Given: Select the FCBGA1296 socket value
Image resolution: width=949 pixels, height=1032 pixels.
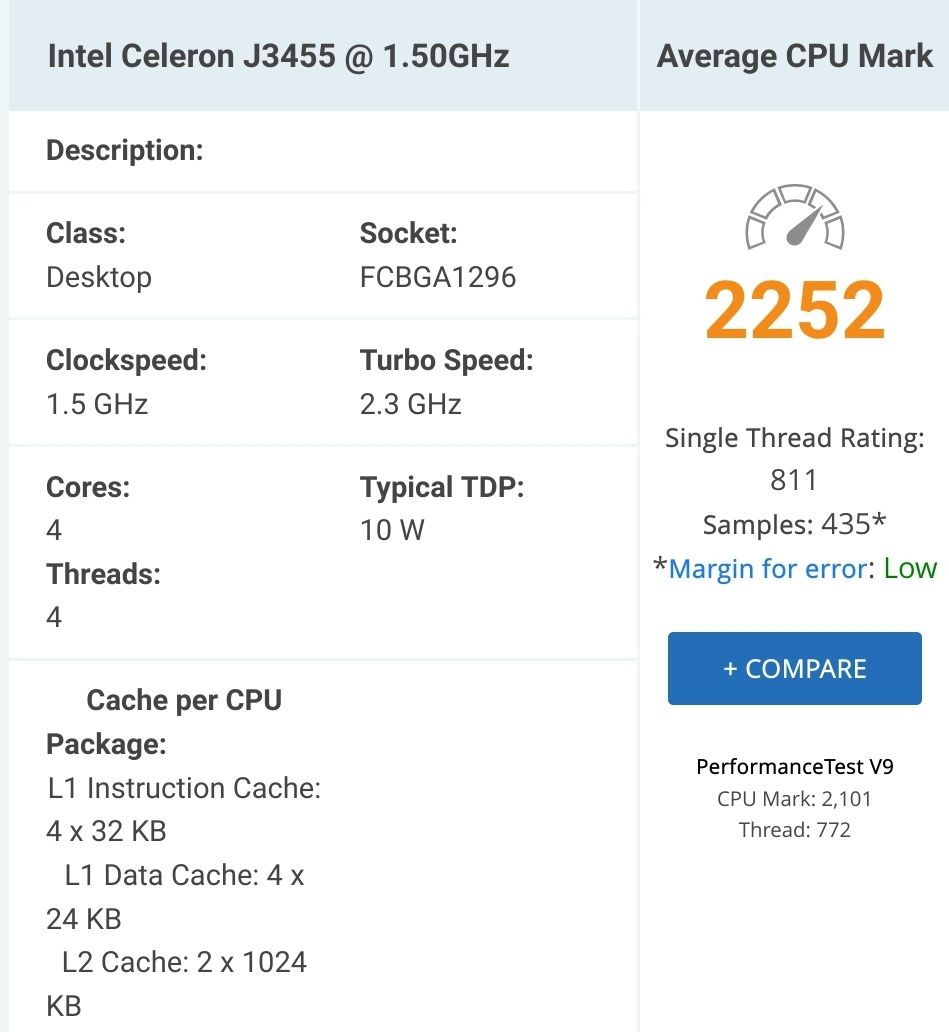Looking at the screenshot, I should 437,277.
